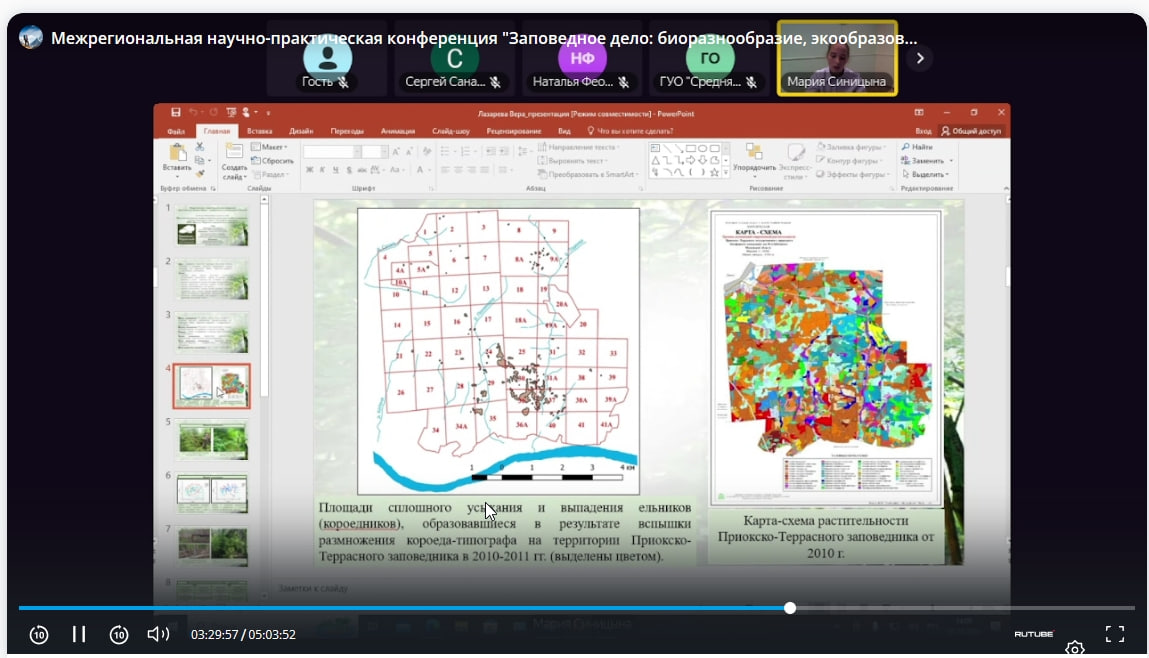Open Макет layout dropdown
The height and width of the screenshot is (658, 1149).
(x=270, y=147)
